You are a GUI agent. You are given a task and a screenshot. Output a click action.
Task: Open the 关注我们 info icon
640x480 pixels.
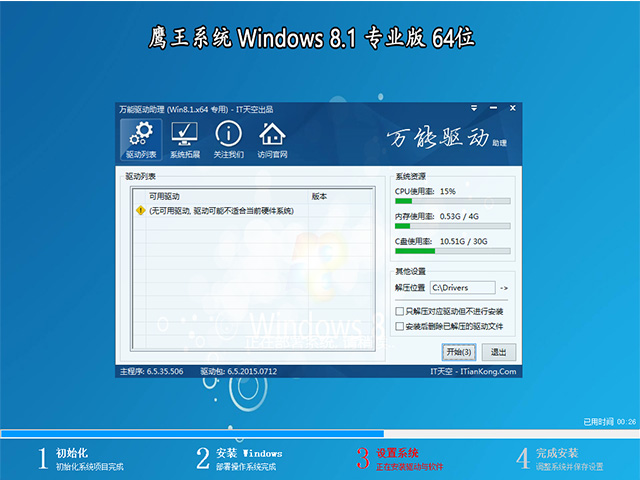pyautogui.click(x=229, y=140)
